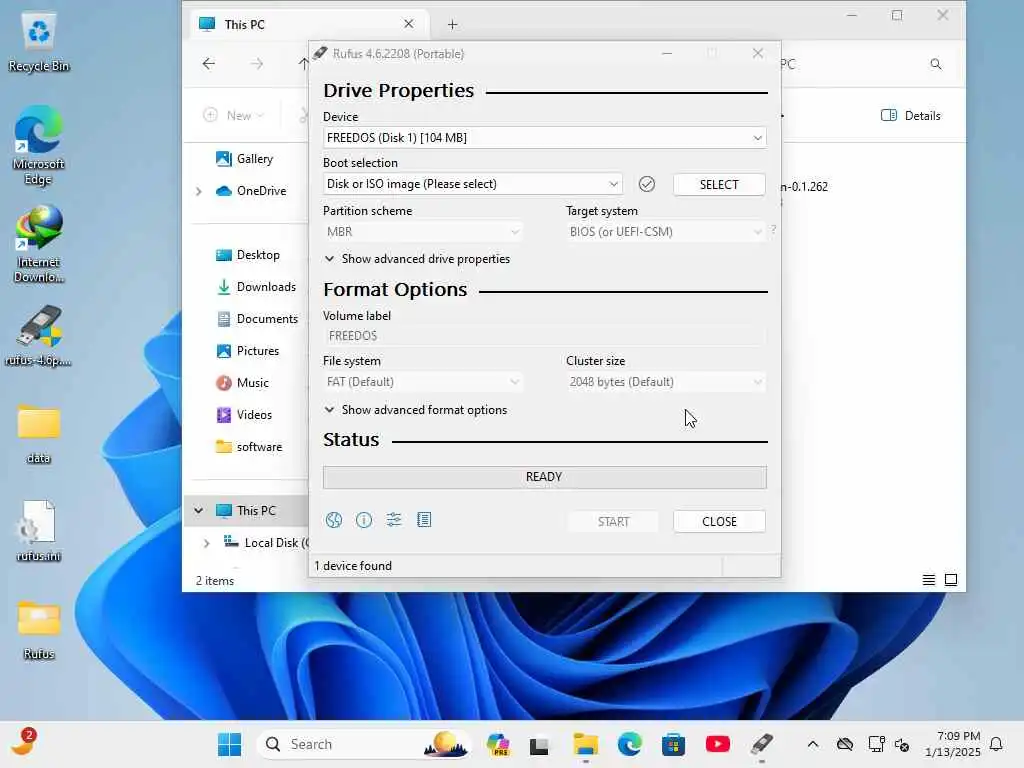Expand the Local Disk tree node
Viewport: 1024px width, 768px height.
pos(206,543)
